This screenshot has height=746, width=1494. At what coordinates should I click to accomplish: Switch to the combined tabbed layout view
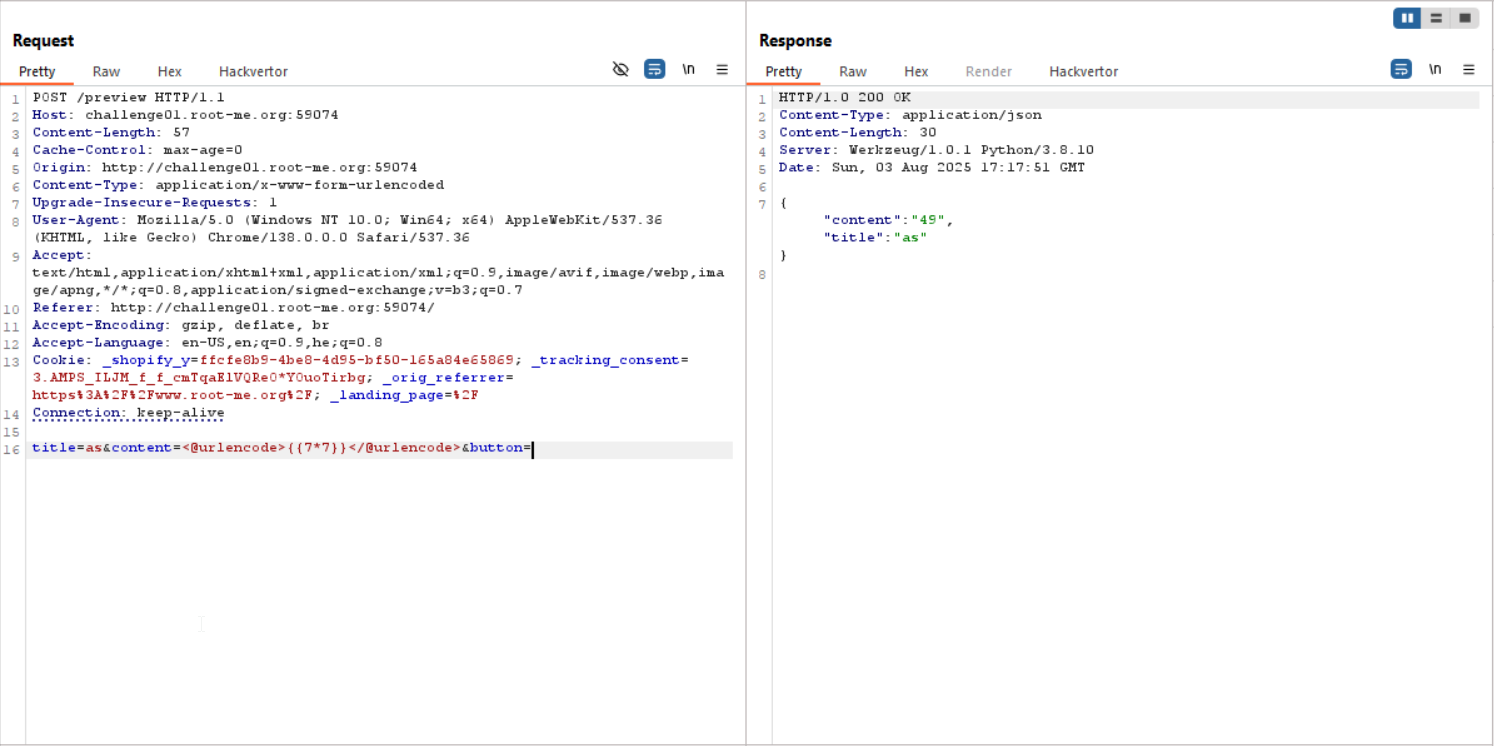point(1464,18)
